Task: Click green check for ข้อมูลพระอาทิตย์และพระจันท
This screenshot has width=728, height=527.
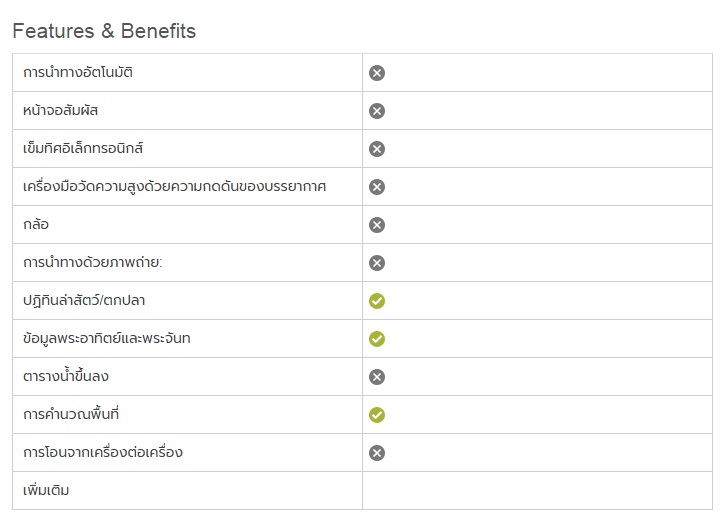Action: pyautogui.click(x=377, y=339)
